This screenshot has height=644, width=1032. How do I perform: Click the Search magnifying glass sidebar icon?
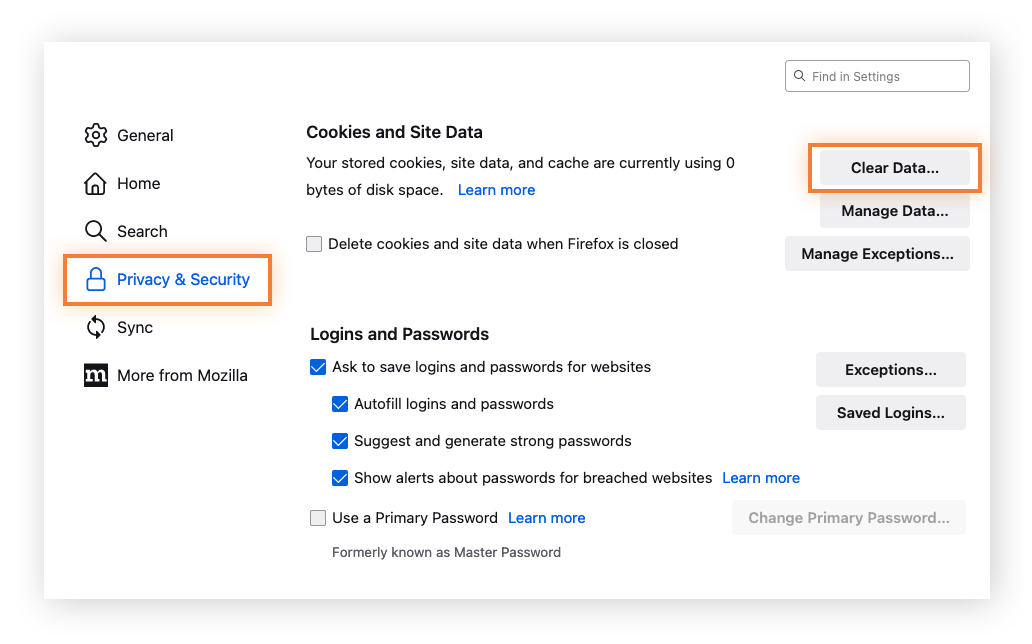click(x=96, y=231)
